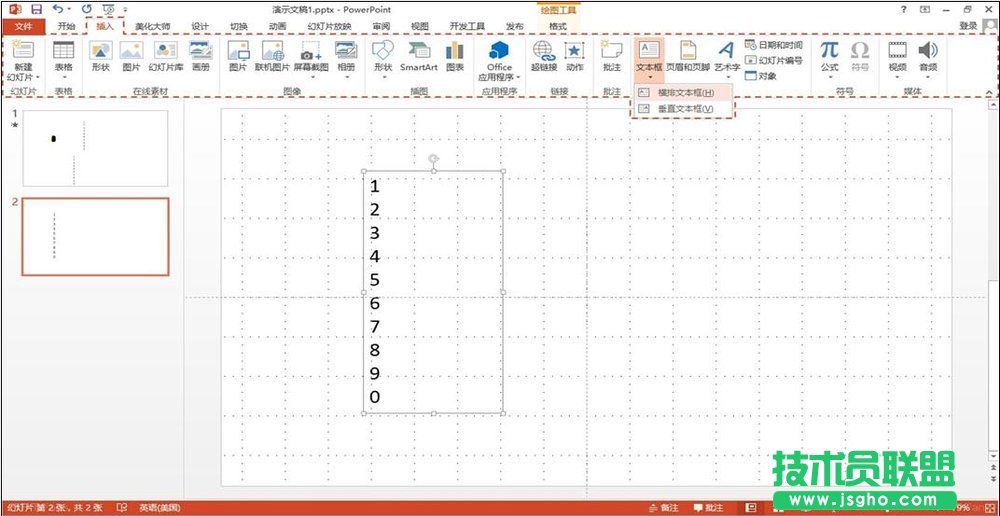Switch to the 设计 design tab
The width and height of the screenshot is (1000, 516).
click(x=200, y=26)
